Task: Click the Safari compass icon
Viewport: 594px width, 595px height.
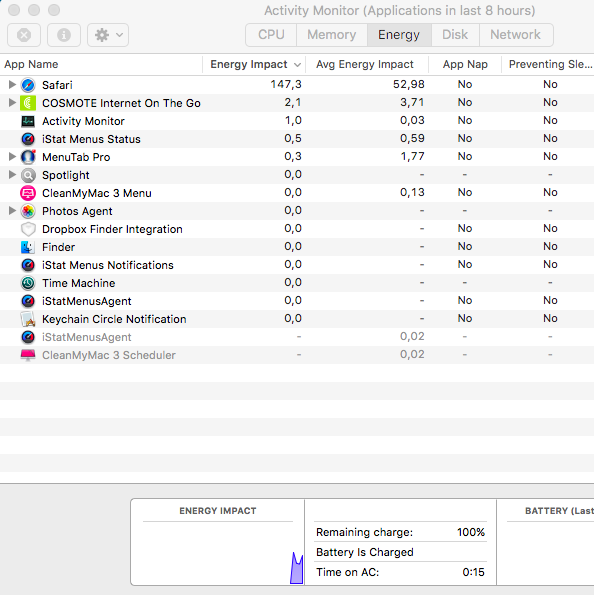Action: click(28, 85)
